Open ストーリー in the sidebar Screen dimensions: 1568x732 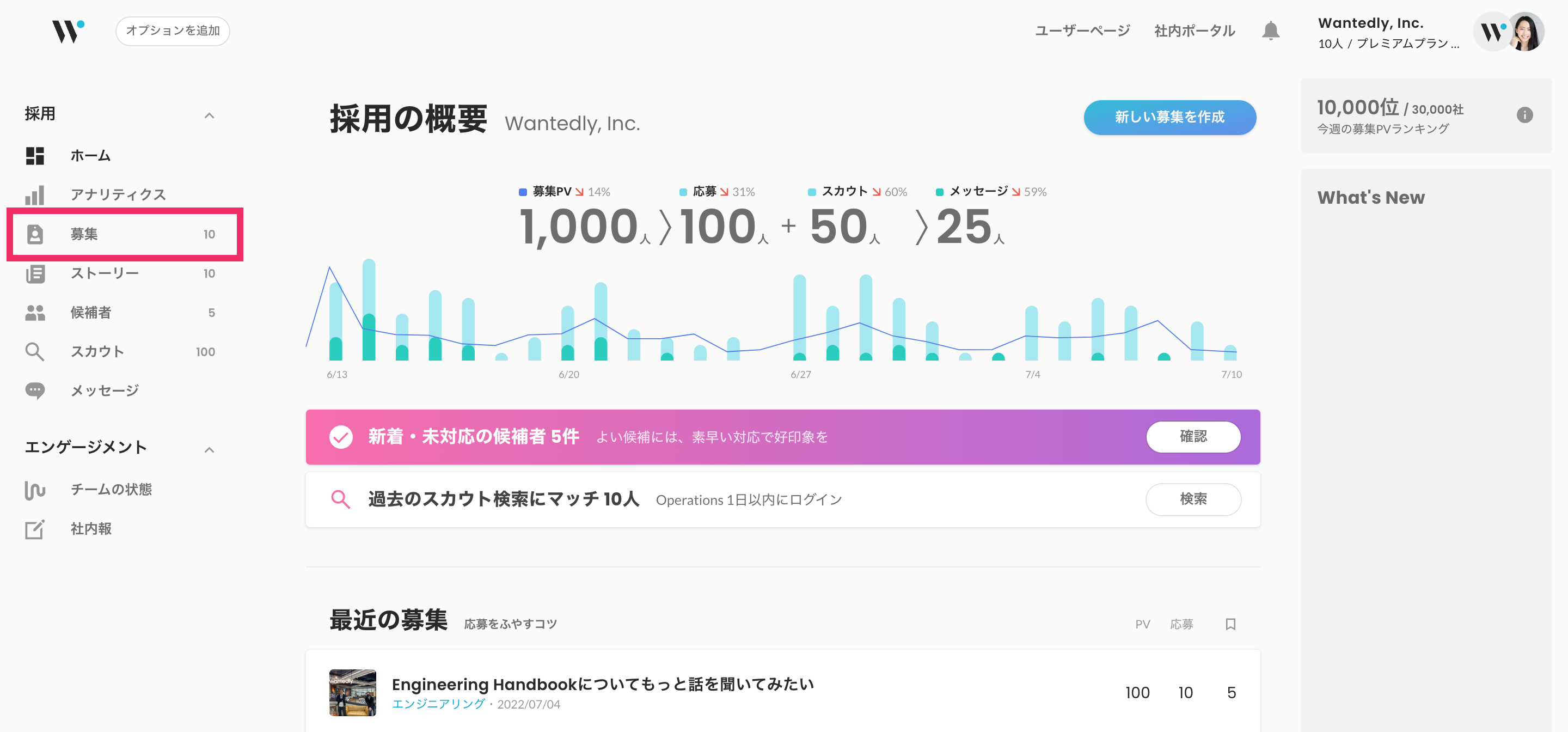tap(105, 273)
